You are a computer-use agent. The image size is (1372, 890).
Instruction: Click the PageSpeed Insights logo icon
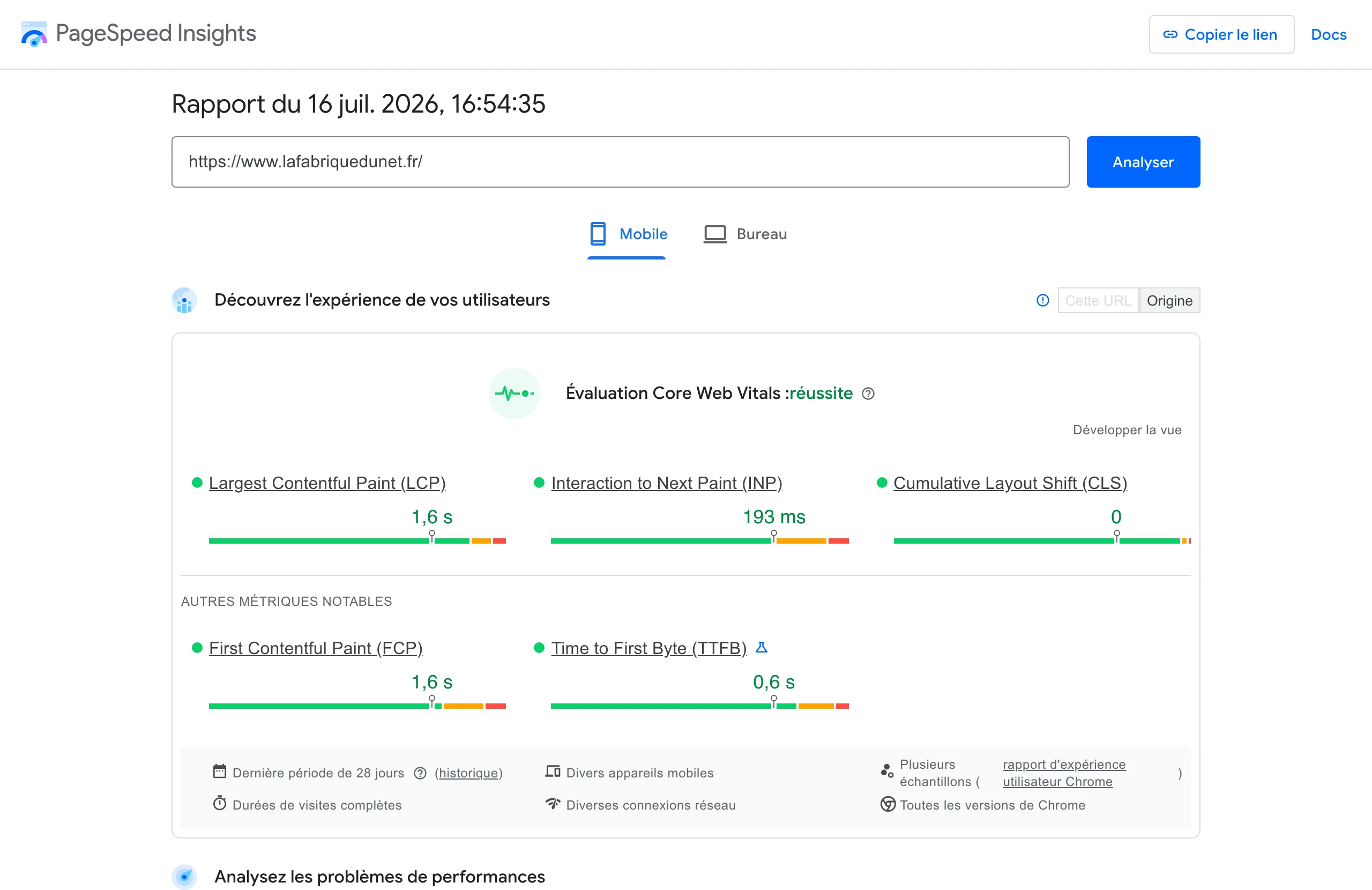(x=34, y=34)
